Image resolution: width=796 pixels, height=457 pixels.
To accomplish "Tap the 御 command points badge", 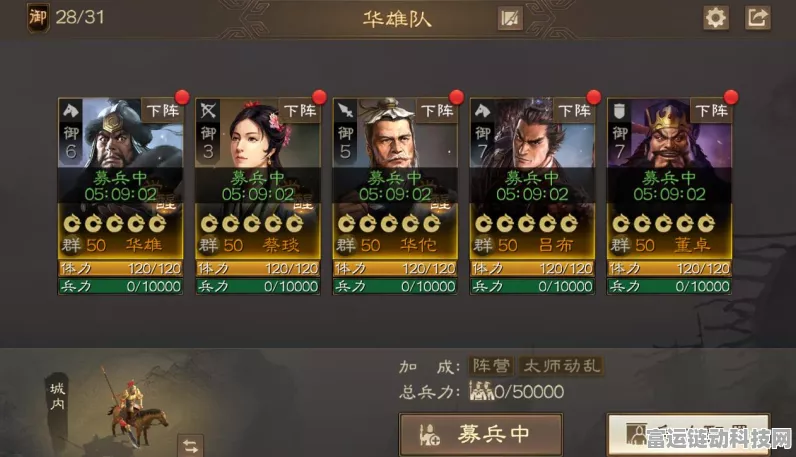I will point(38,18).
